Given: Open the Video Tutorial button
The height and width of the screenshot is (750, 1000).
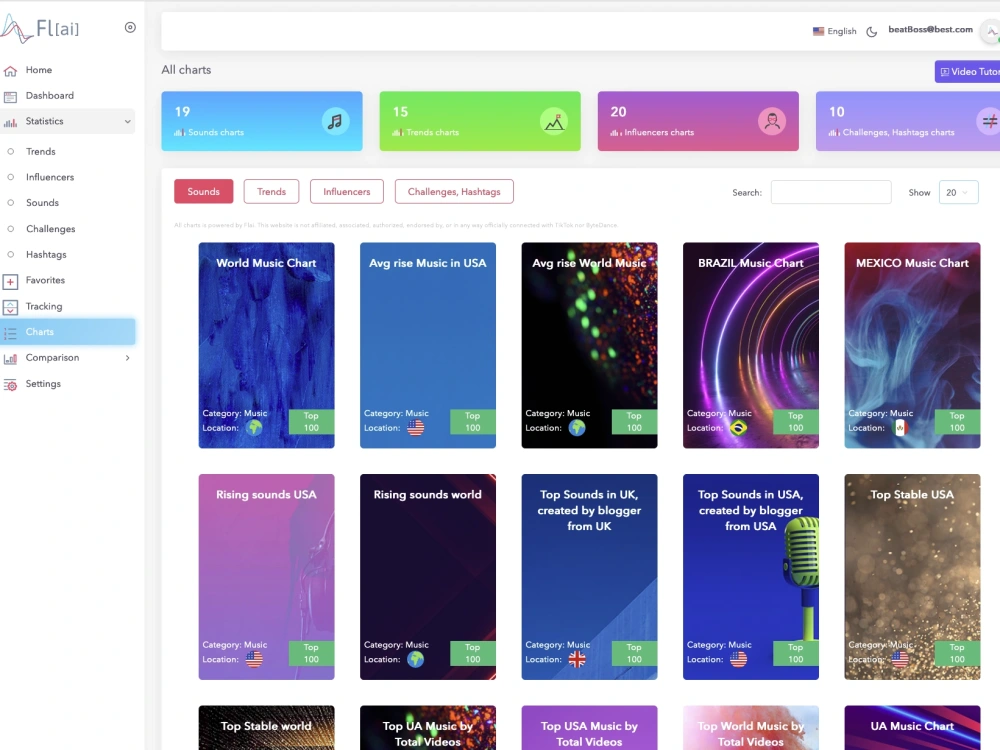Looking at the screenshot, I should click(967, 71).
